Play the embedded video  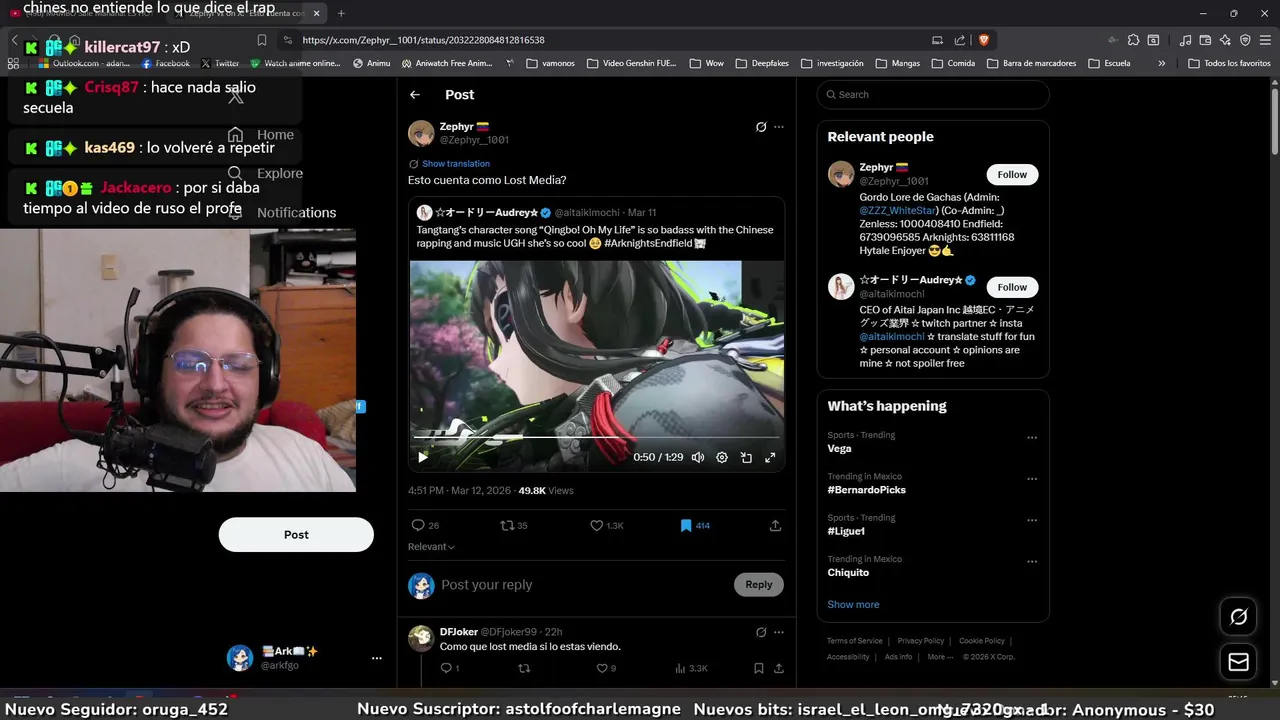pyautogui.click(x=423, y=457)
